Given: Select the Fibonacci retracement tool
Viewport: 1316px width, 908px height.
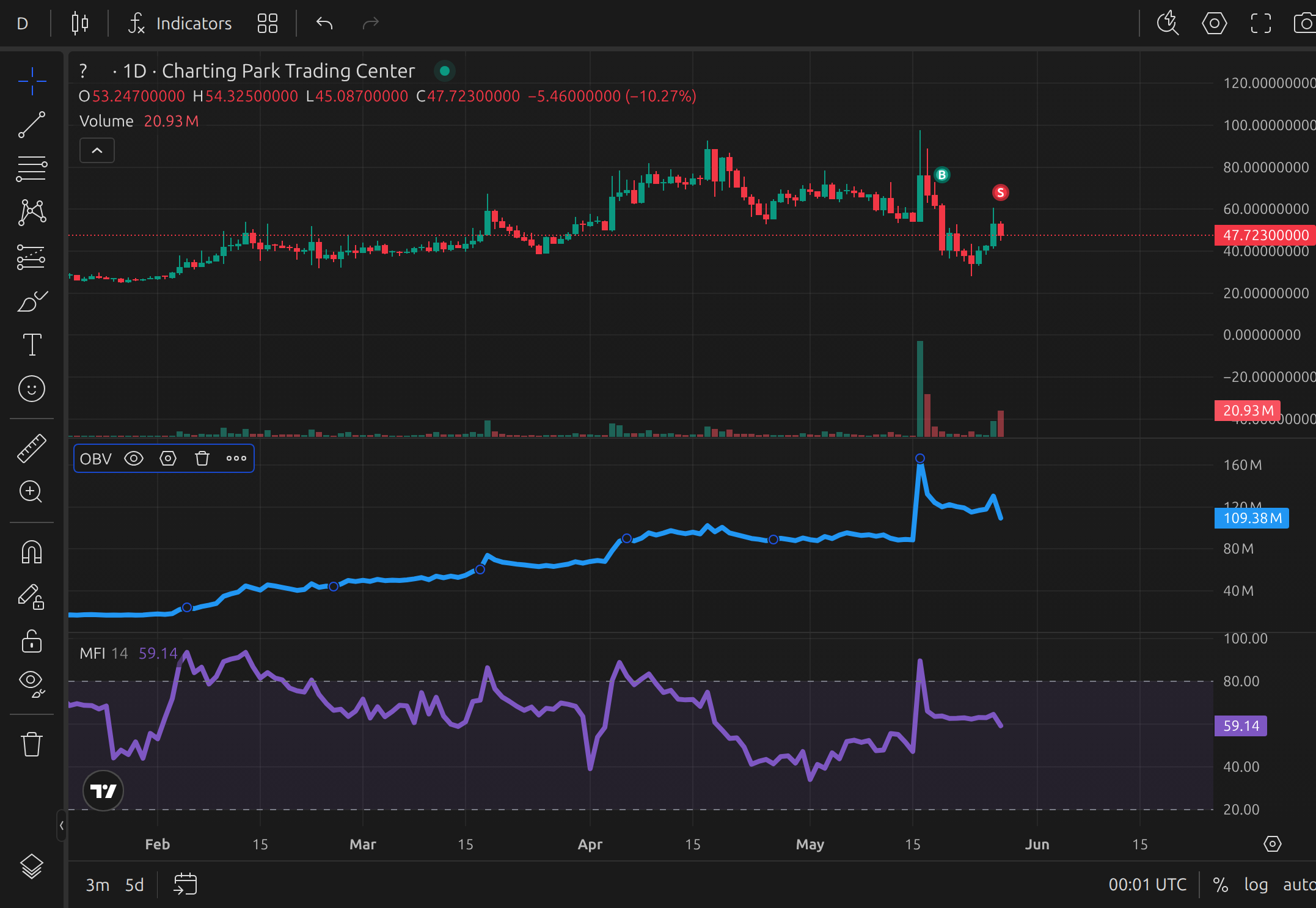Looking at the screenshot, I should click(32, 169).
